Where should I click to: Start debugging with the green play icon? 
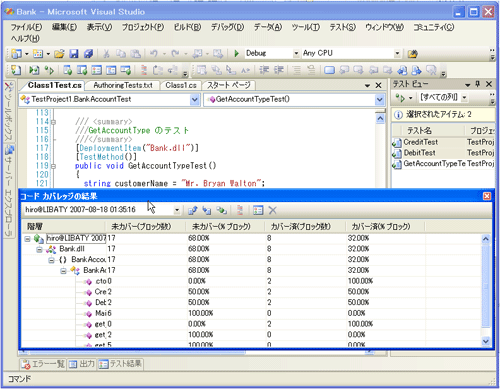click(236, 53)
